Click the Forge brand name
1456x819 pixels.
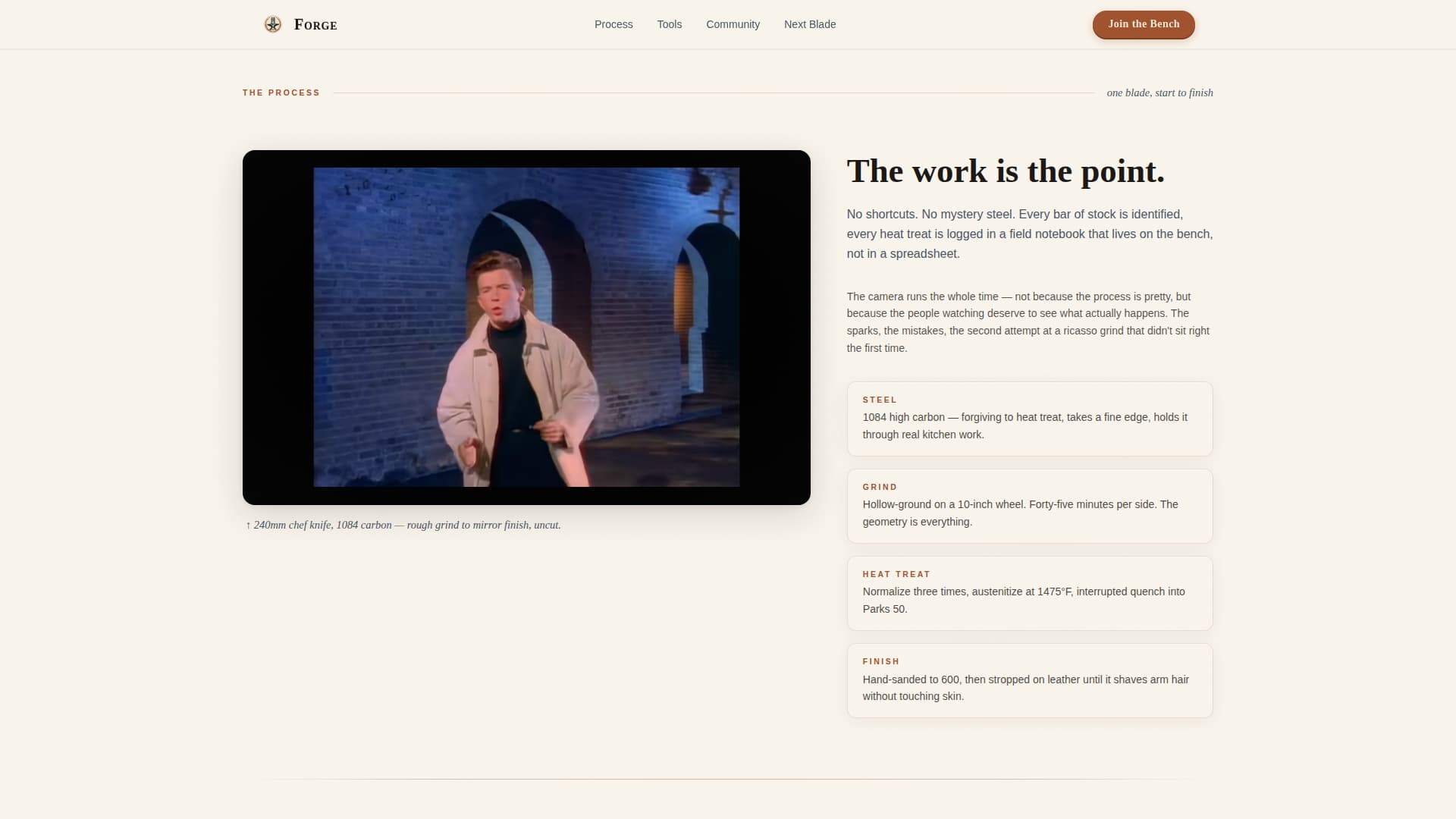coord(315,24)
